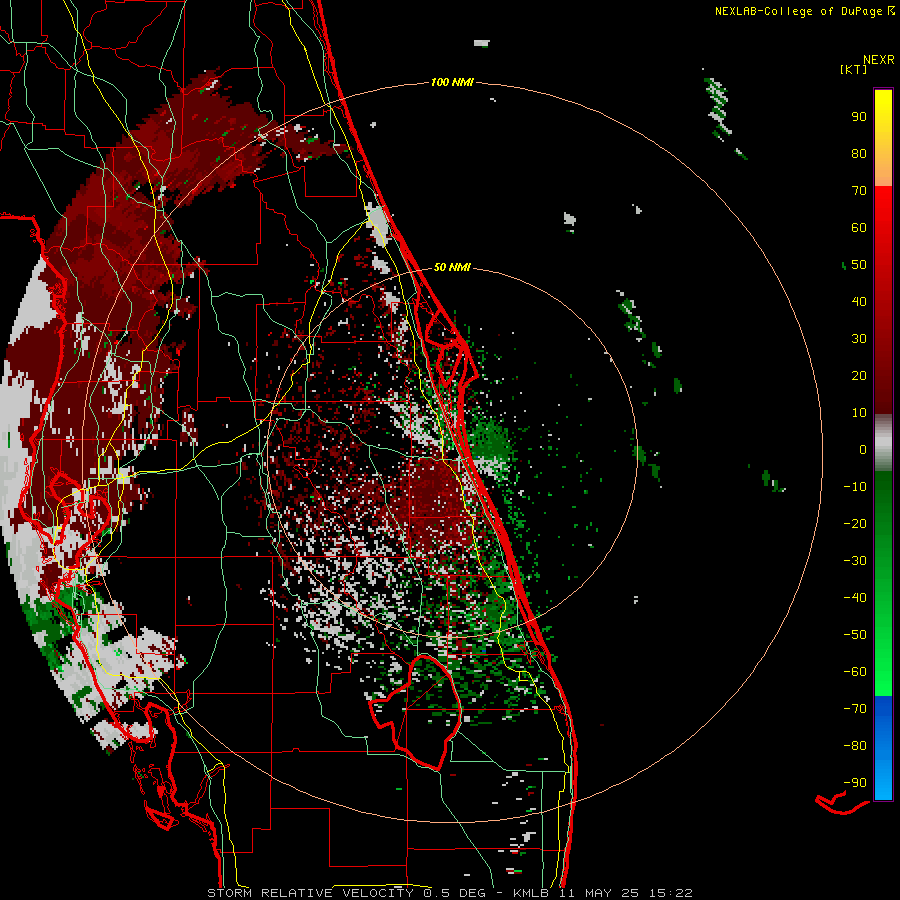This screenshot has height=900, width=900.
Task: Click the Storm Relative Velocity caption at bottom
Action: [x=450, y=893]
